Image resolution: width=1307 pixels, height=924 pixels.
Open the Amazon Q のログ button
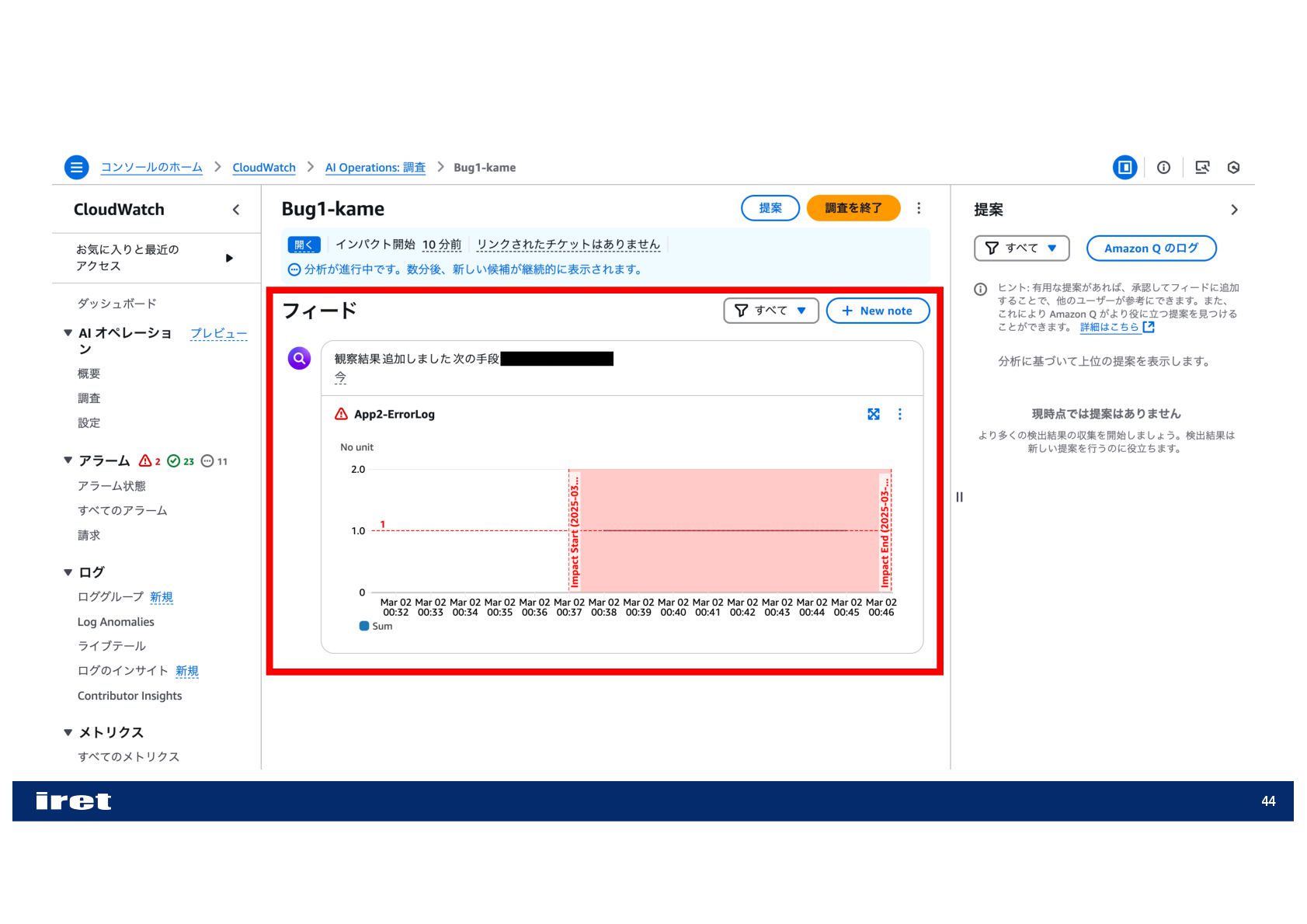point(1151,248)
